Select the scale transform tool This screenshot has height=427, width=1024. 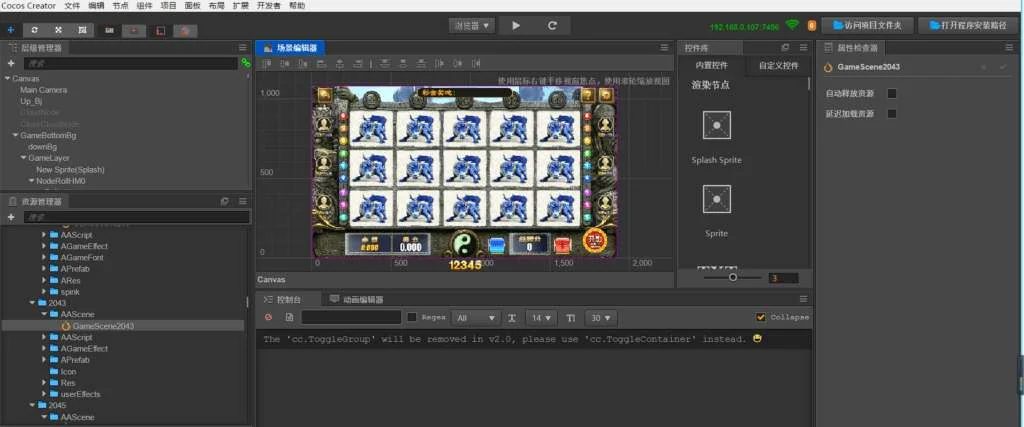click(x=58, y=30)
